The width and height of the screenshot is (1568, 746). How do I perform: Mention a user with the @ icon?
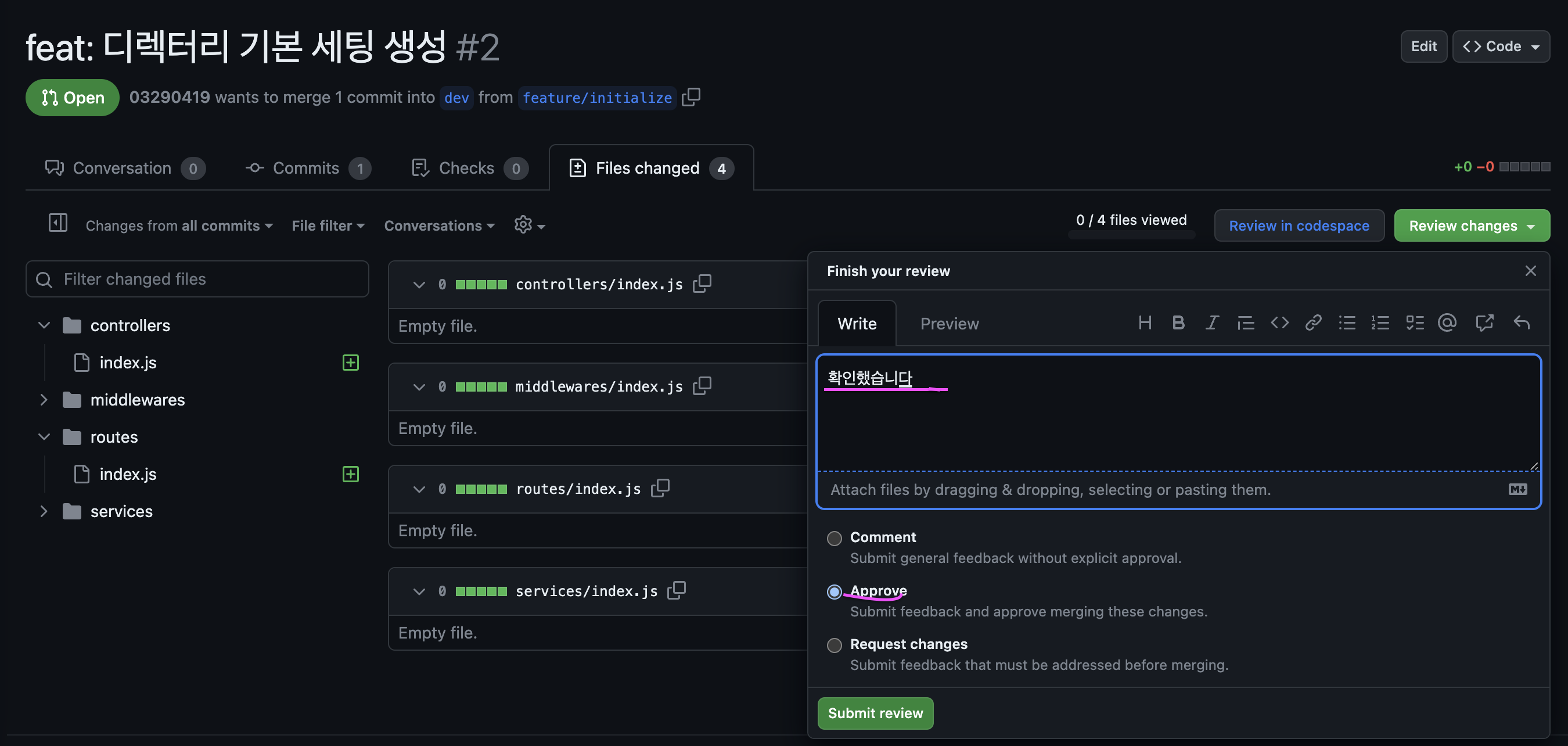coord(1447,323)
